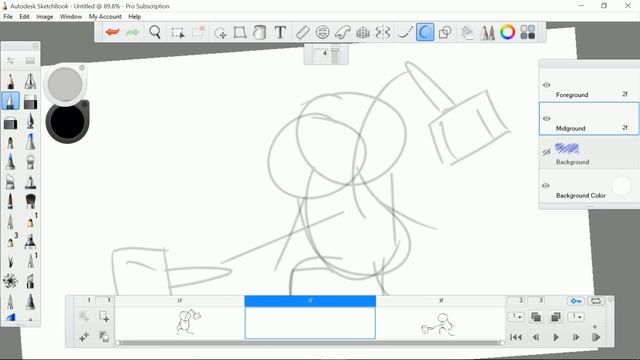The height and width of the screenshot is (360, 640).
Task: Open the File menu
Action: pos(8,17)
